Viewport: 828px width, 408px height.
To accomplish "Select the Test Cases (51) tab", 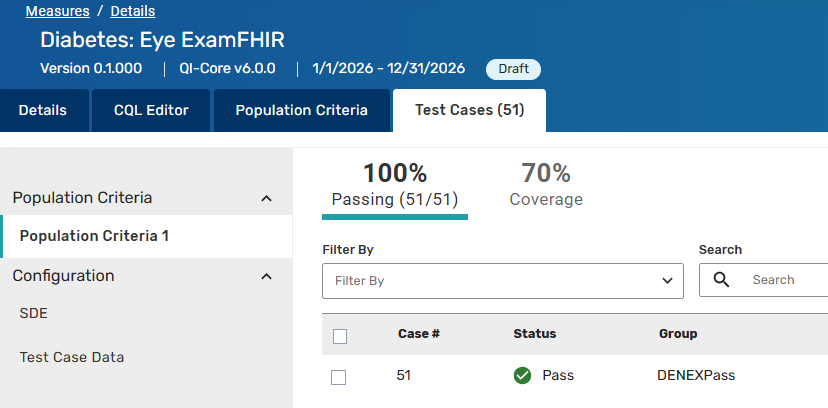I will coord(469,110).
